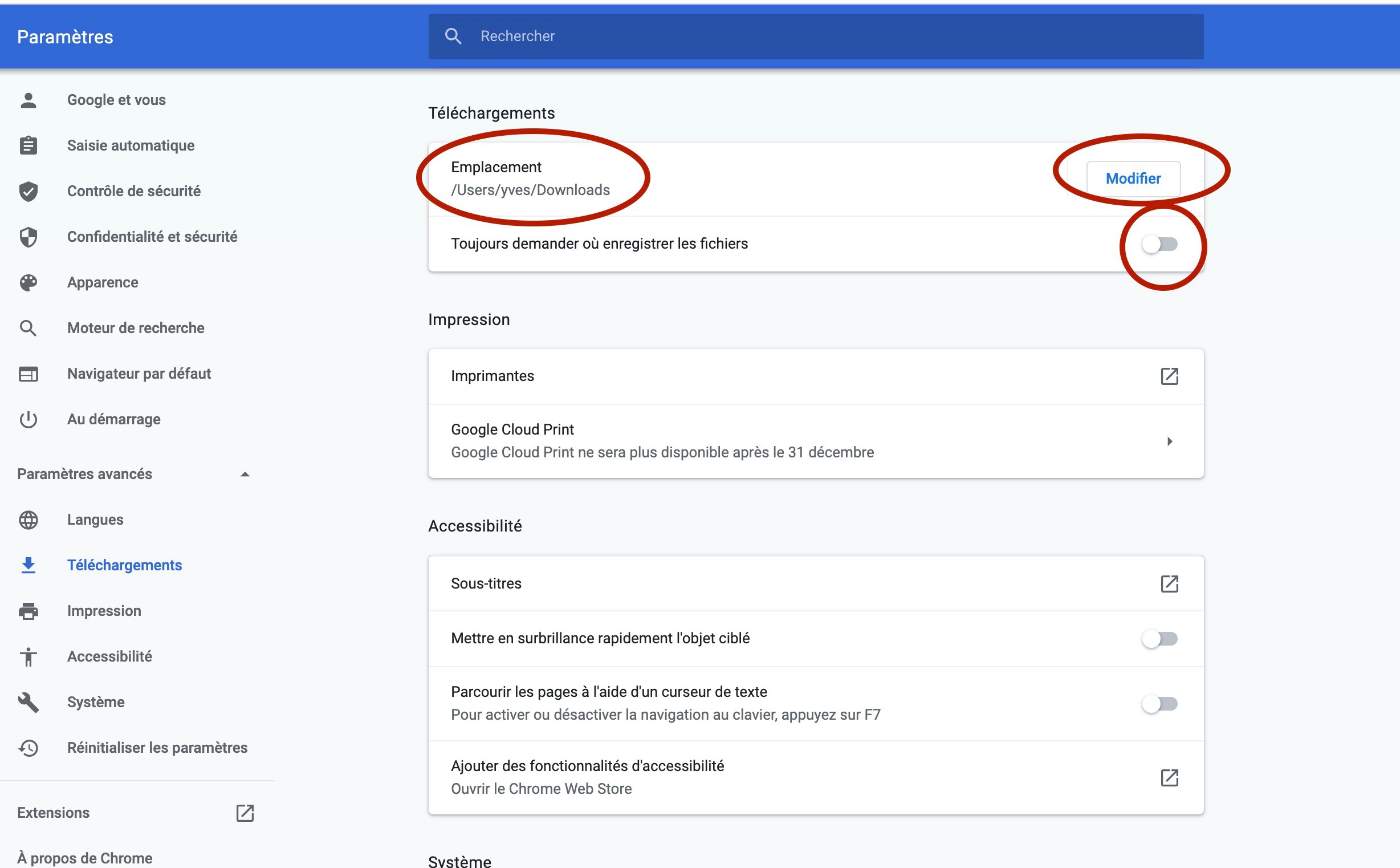Click the Système wrench icon
The height and width of the screenshot is (868, 1400).
pos(28,702)
